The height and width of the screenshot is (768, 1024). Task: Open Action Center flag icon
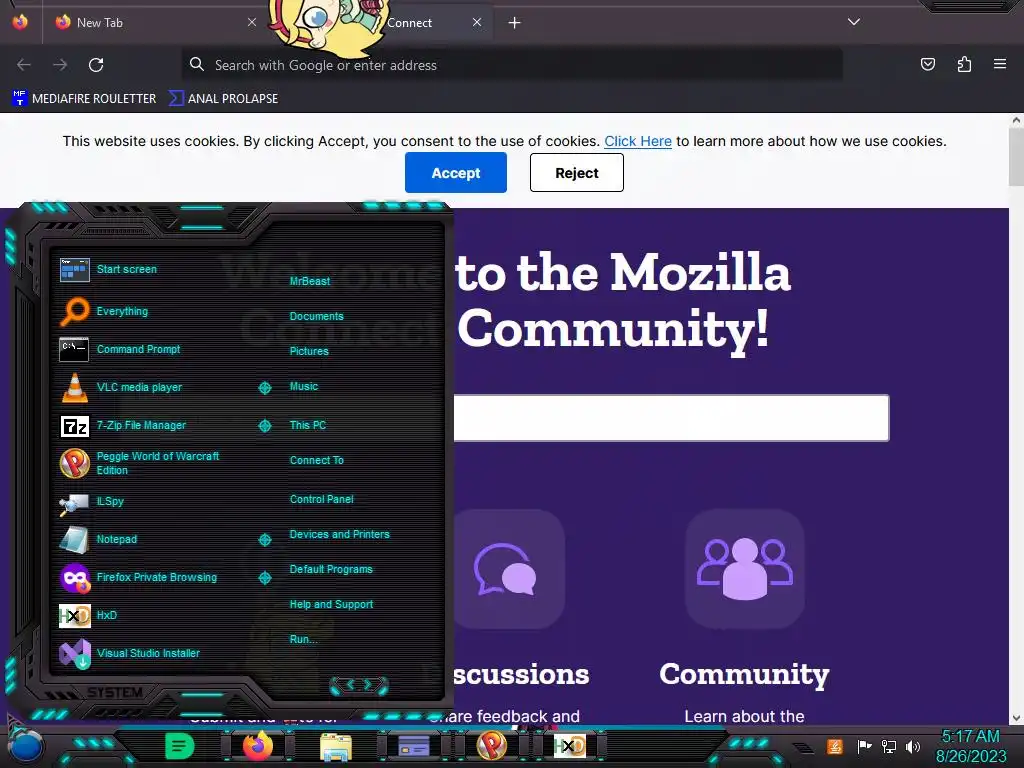point(864,746)
